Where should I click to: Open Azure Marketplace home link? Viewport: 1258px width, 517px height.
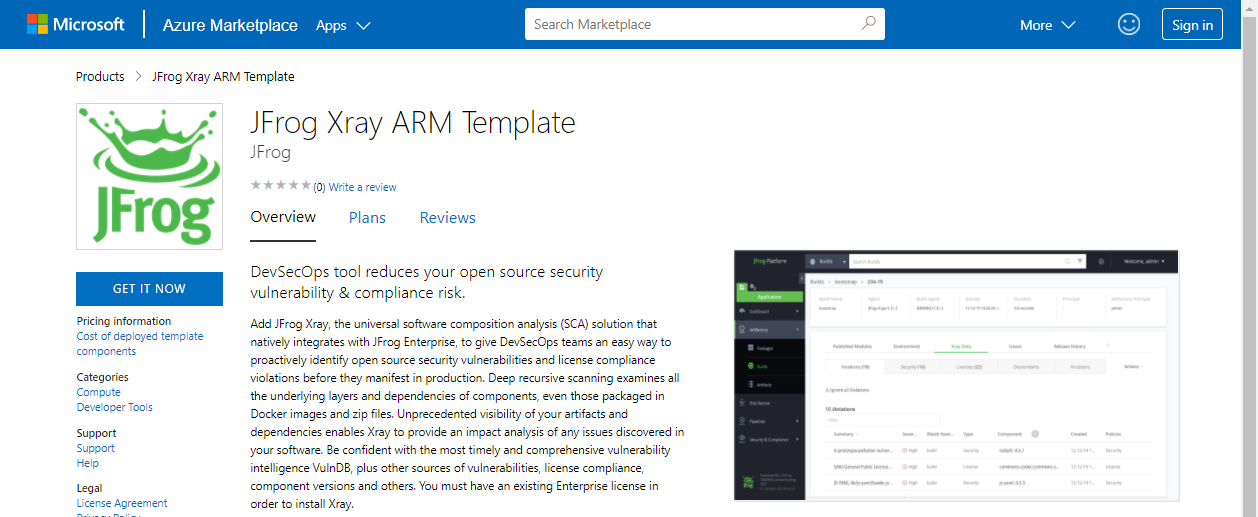230,25
